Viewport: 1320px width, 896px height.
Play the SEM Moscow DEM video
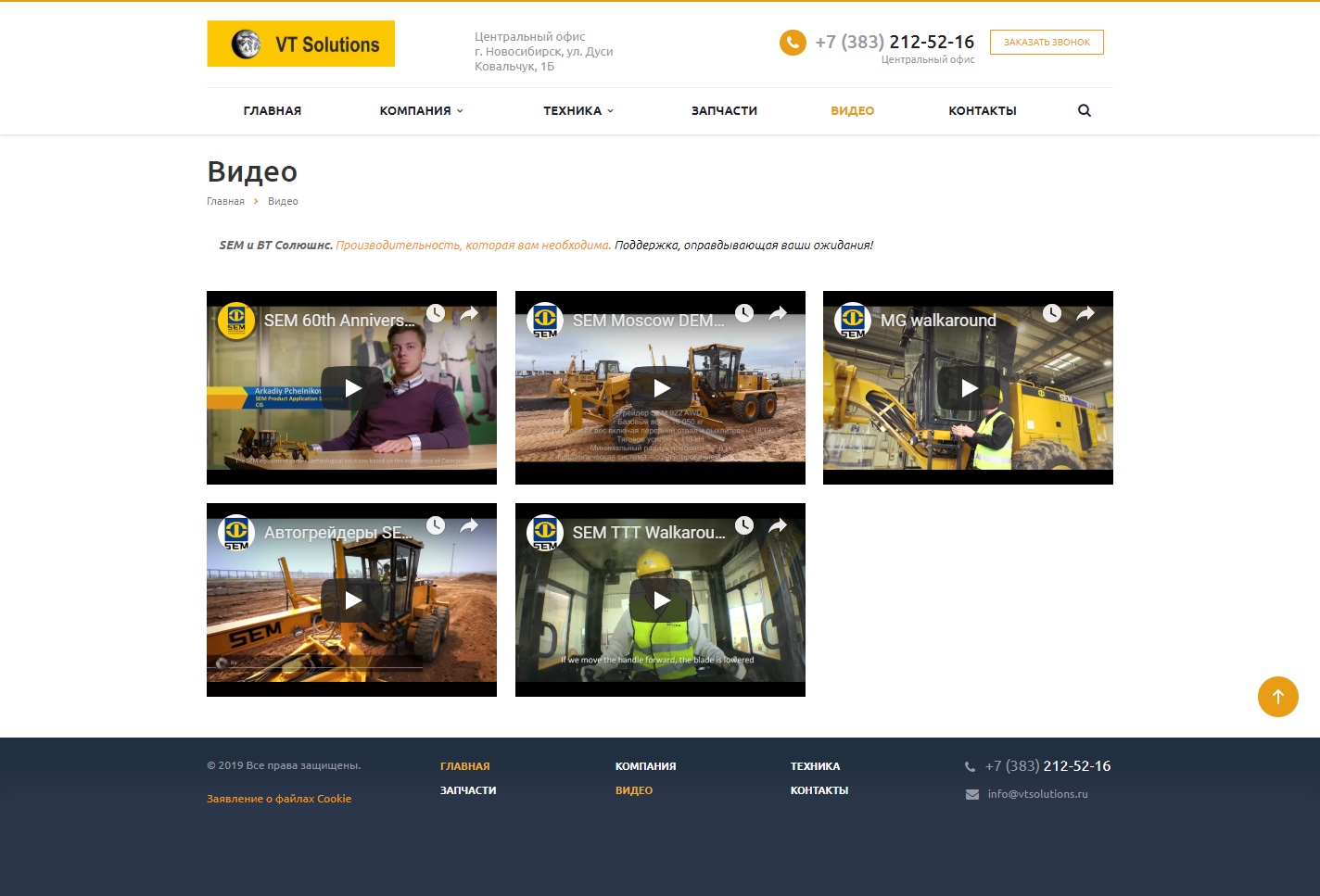tap(661, 388)
